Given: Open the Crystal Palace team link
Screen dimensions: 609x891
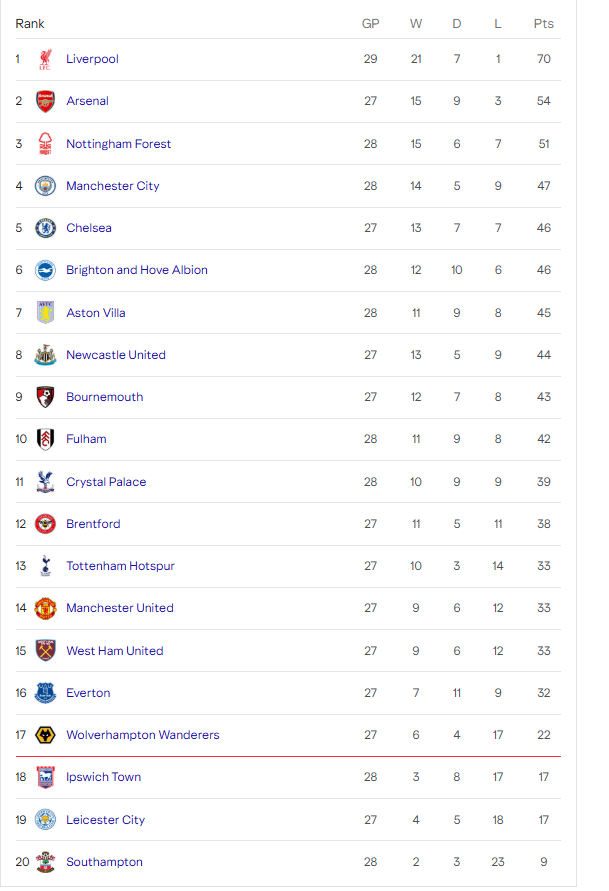Looking at the screenshot, I should (106, 482).
